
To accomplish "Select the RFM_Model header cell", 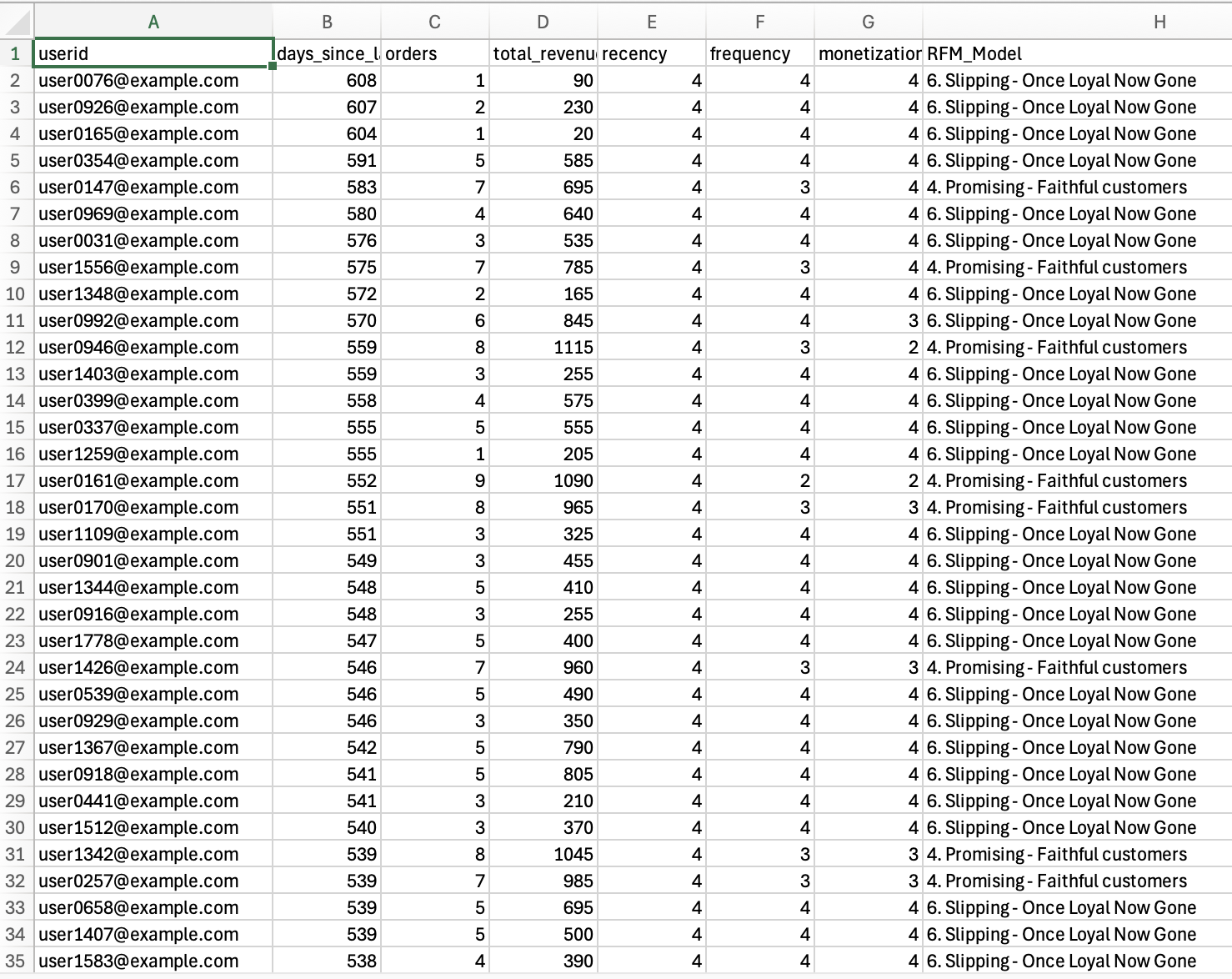I will 1075,54.
